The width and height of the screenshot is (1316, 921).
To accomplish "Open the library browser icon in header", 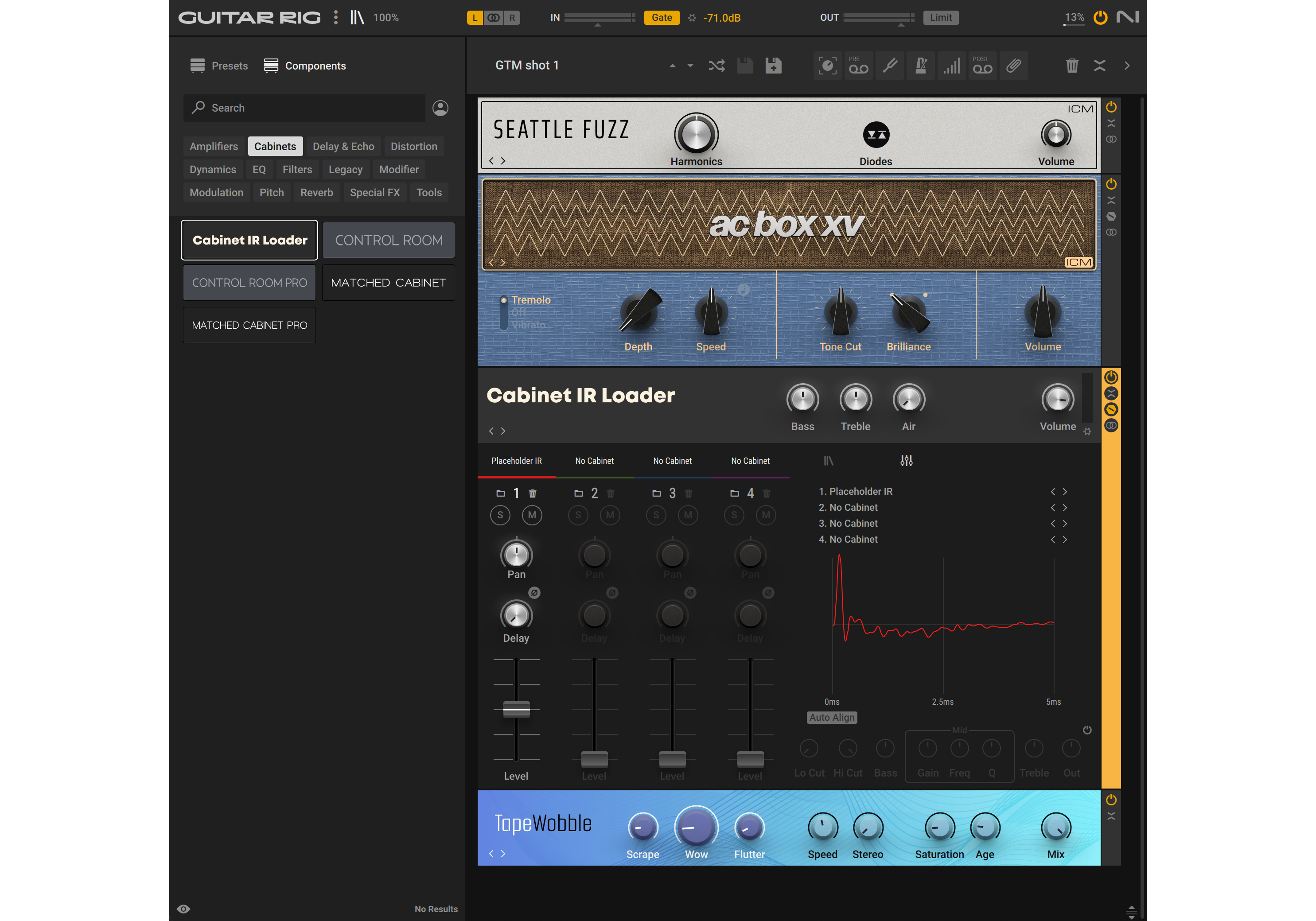I will pos(357,17).
